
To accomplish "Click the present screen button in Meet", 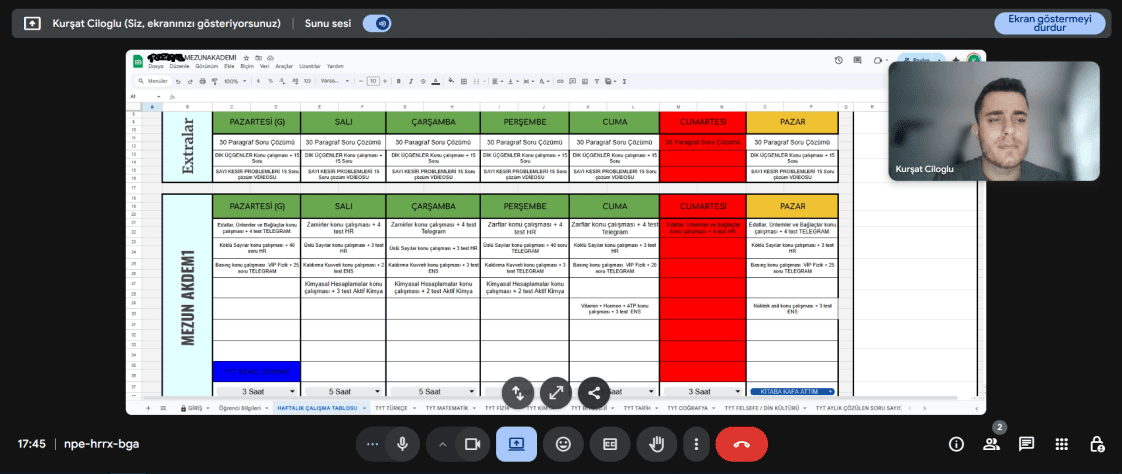I will (x=517, y=444).
